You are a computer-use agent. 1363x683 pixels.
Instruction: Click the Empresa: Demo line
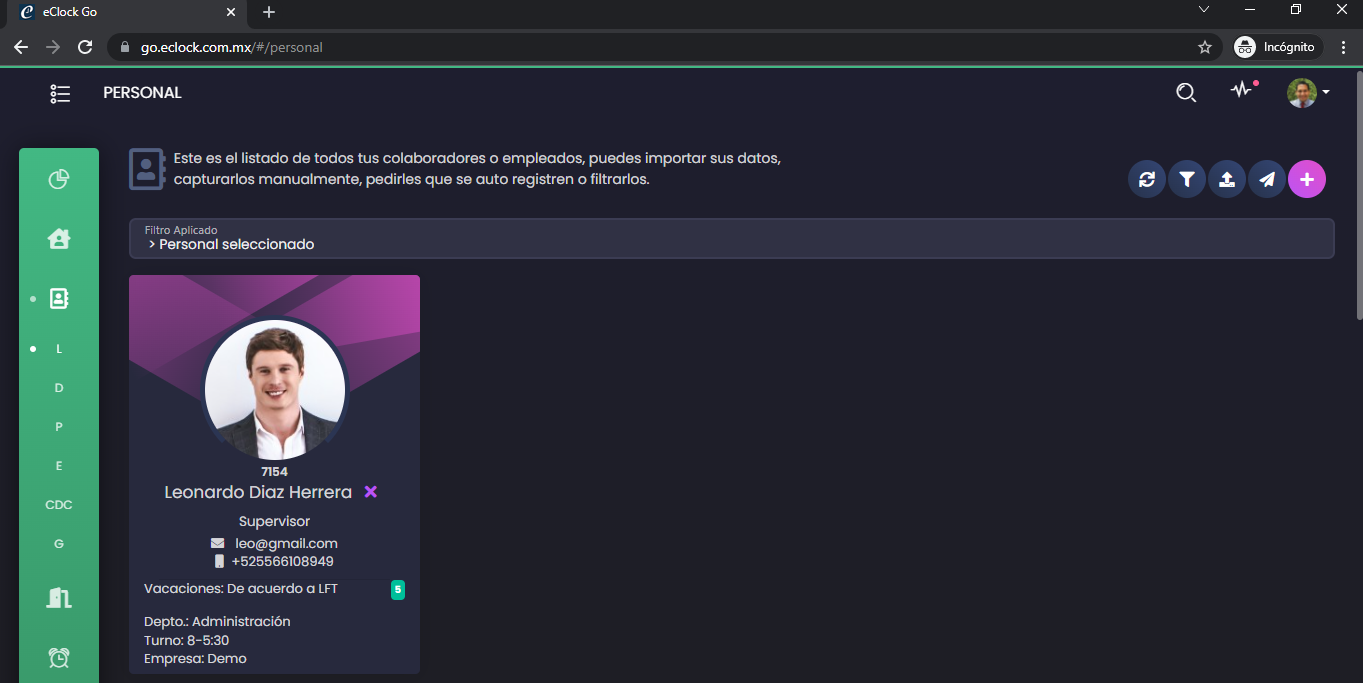(195, 658)
